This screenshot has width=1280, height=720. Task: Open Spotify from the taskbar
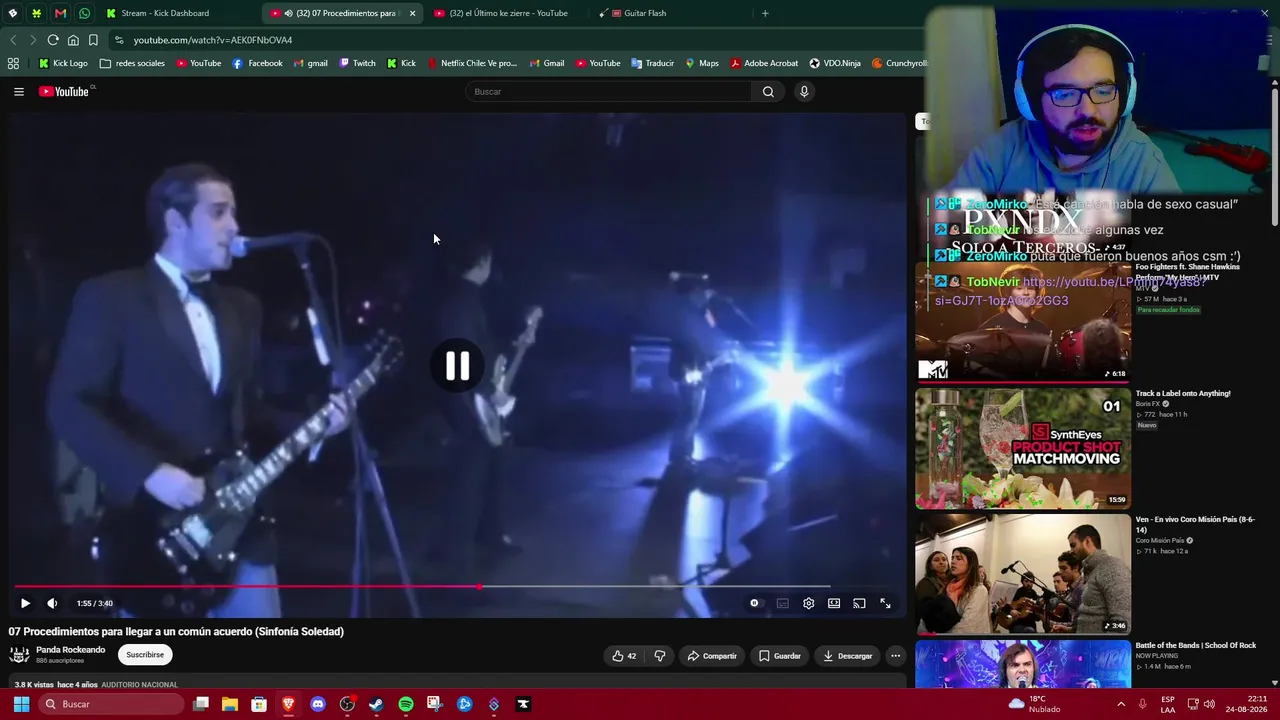click(x=405, y=704)
